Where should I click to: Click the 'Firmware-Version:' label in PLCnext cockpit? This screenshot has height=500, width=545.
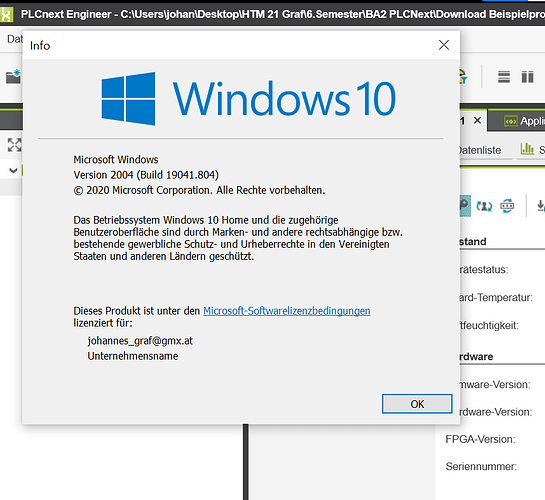point(495,385)
